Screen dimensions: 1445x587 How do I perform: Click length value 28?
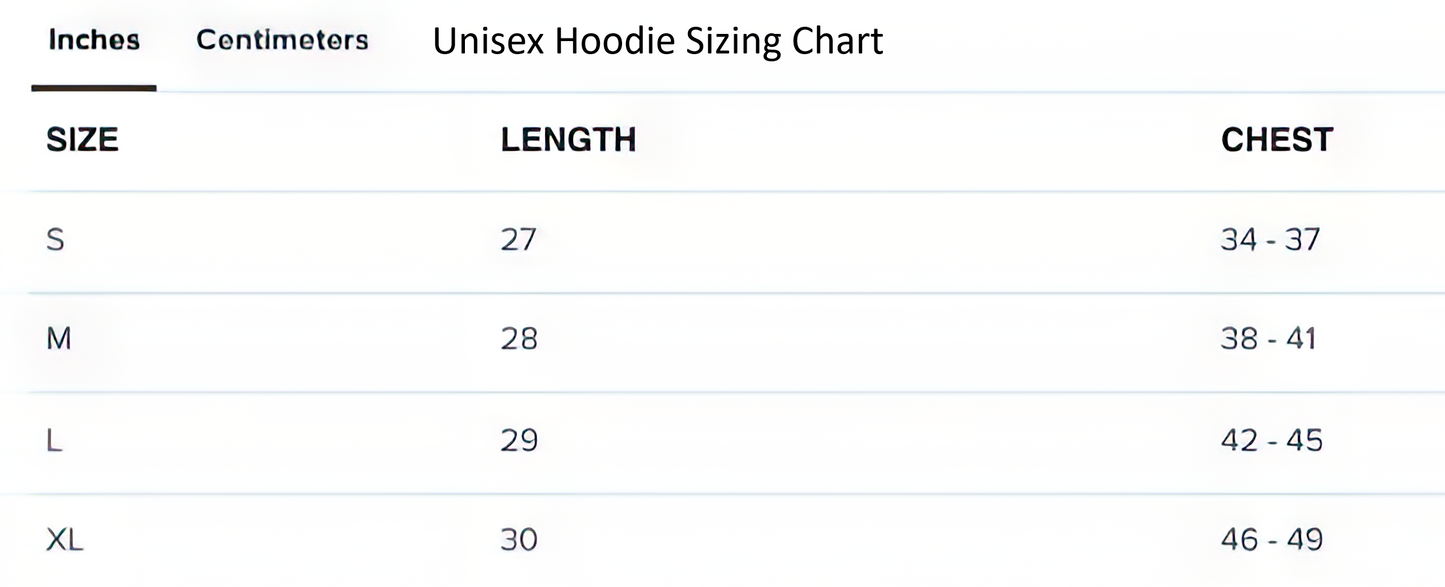pos(519,339)
